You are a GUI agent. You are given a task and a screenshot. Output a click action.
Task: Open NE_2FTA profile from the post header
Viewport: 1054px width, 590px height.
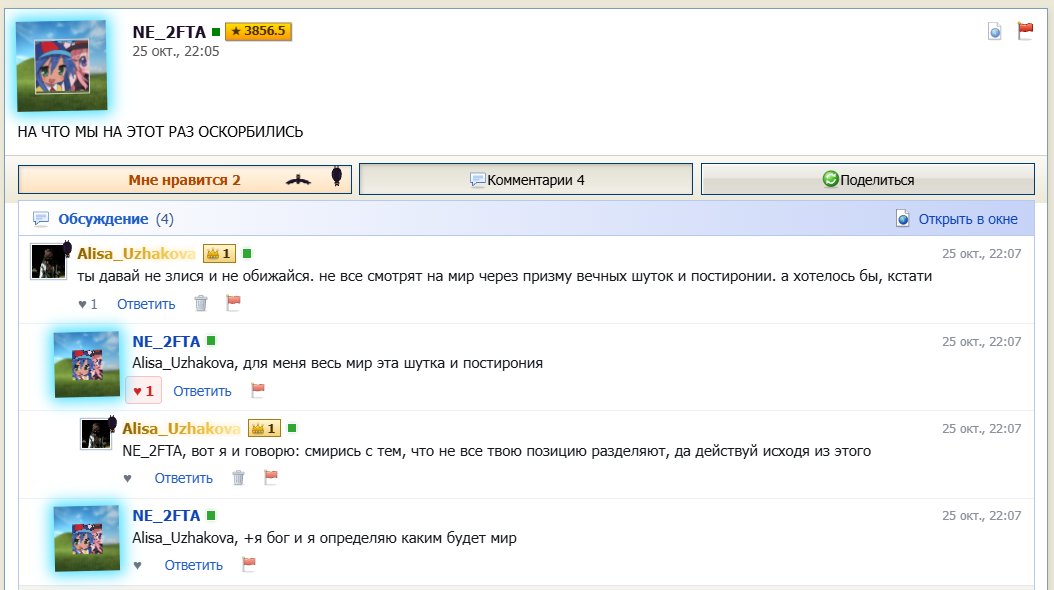coord(169,32)
